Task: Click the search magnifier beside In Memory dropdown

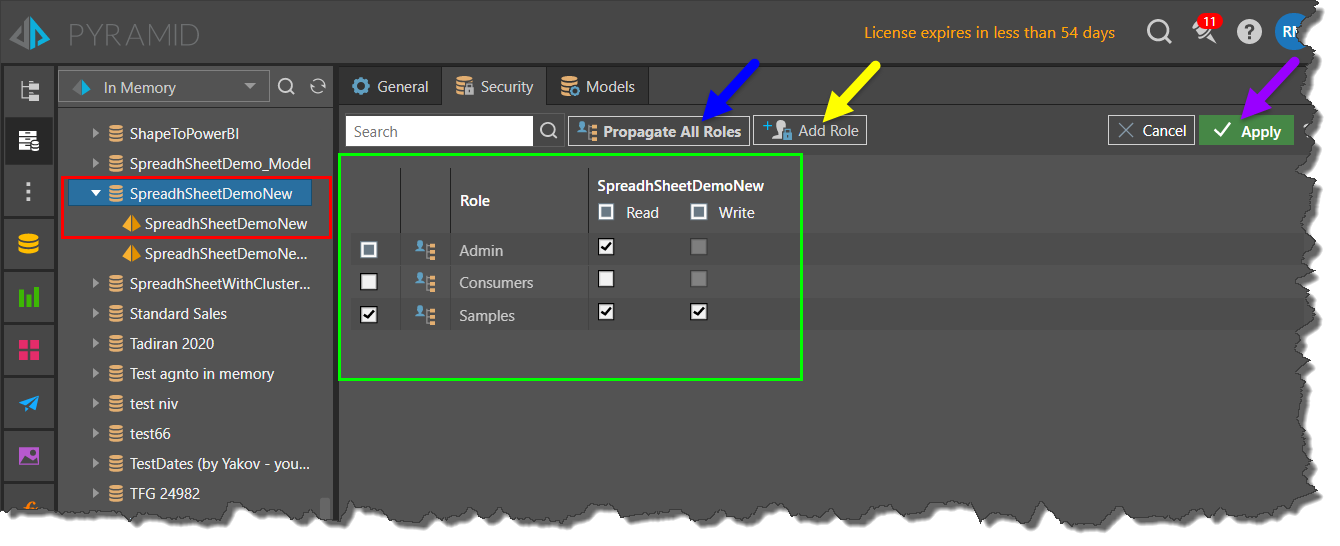Action: point(286,87)
